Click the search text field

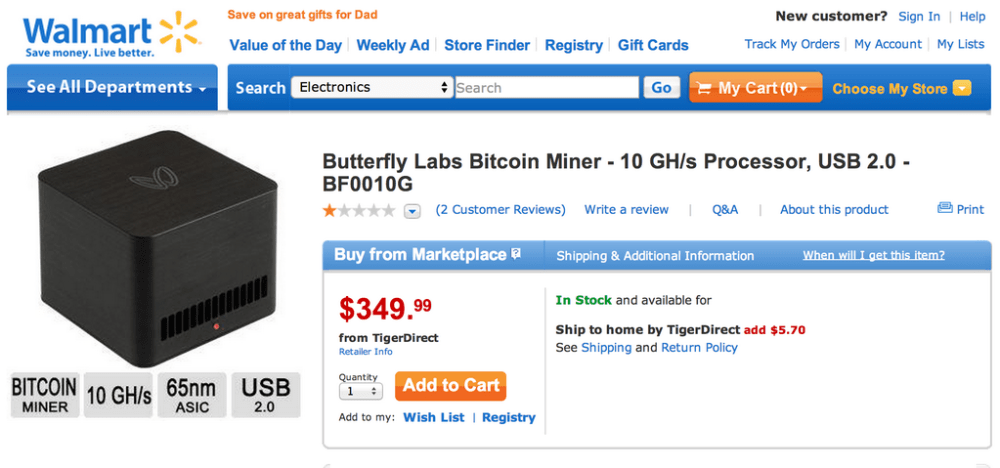pos(546,88)
